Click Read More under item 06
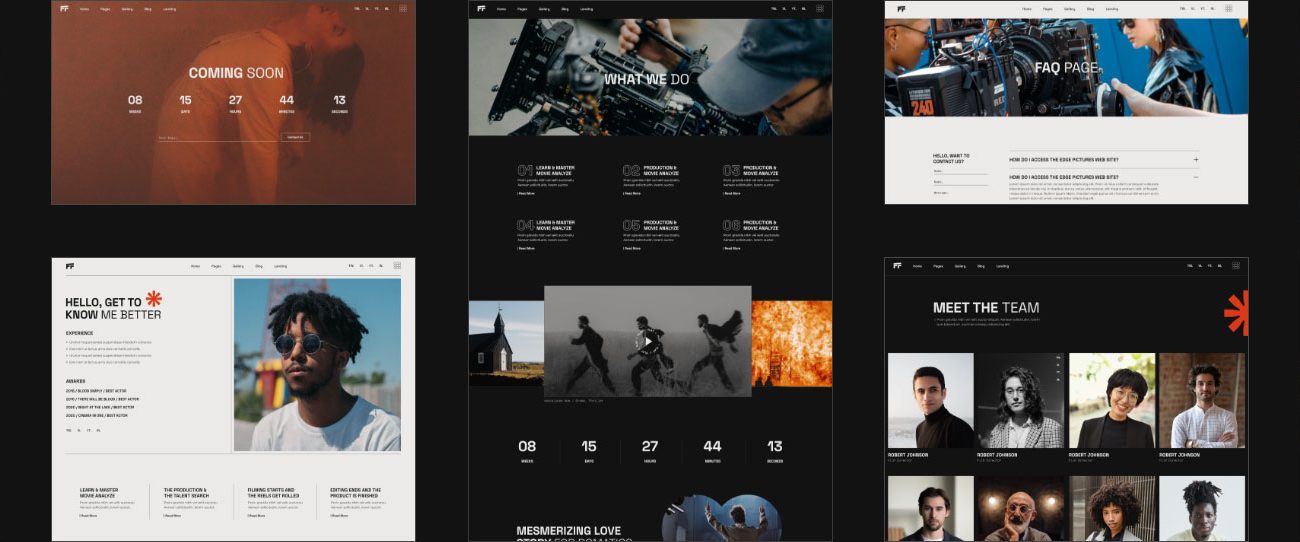The height and width of the screenshot is (542, 1300). click(732, 248)
